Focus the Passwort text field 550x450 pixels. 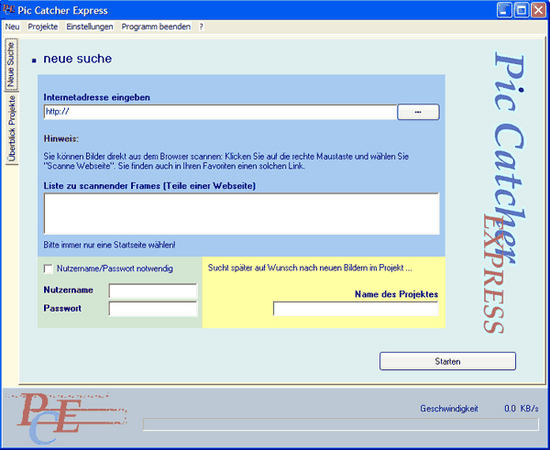(153, 309)
